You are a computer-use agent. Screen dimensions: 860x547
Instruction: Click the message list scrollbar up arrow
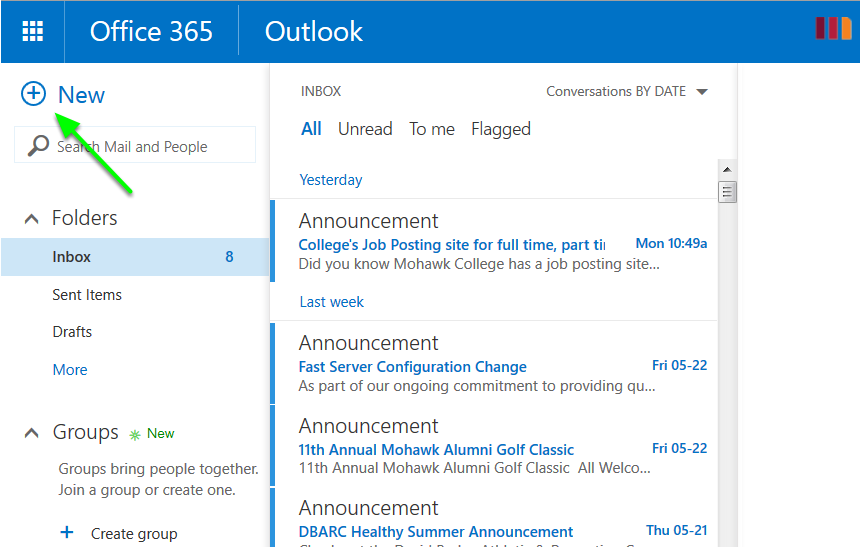click(x=727, y=169)
